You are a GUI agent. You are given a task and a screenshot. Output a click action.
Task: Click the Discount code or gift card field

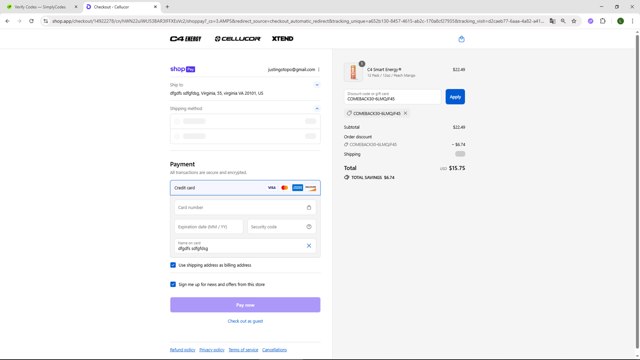(x=393, y=97)
